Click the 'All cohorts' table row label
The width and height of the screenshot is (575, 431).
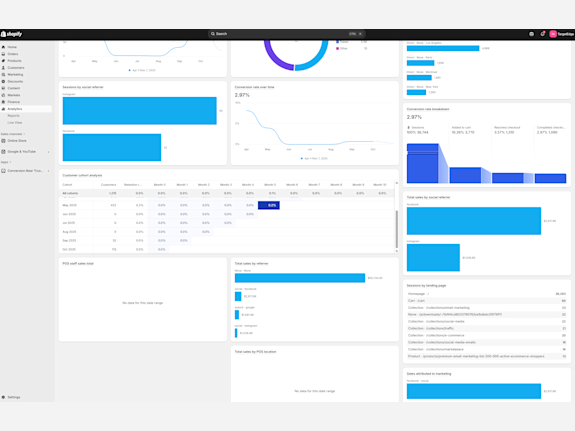pyautogui.click(x=70, y=193)
